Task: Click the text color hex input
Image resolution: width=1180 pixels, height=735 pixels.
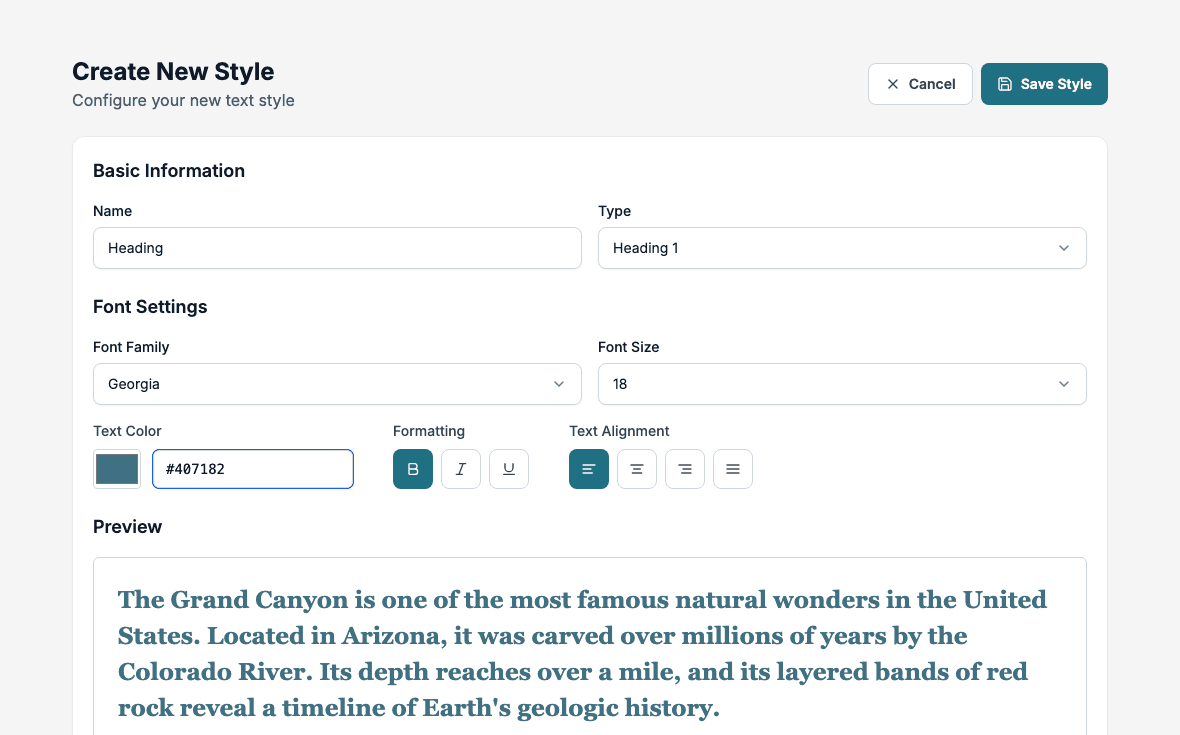Action: pos(253,469)
